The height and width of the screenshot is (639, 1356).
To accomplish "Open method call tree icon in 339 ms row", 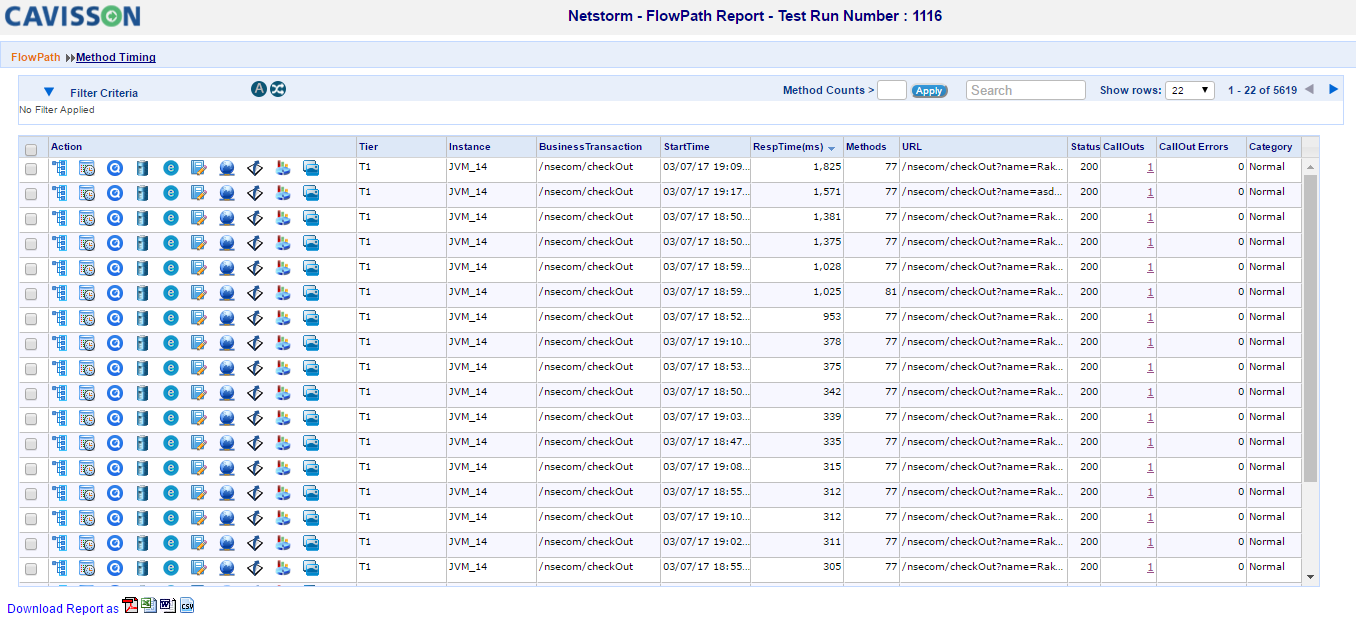I will click(x=59, y=418).
